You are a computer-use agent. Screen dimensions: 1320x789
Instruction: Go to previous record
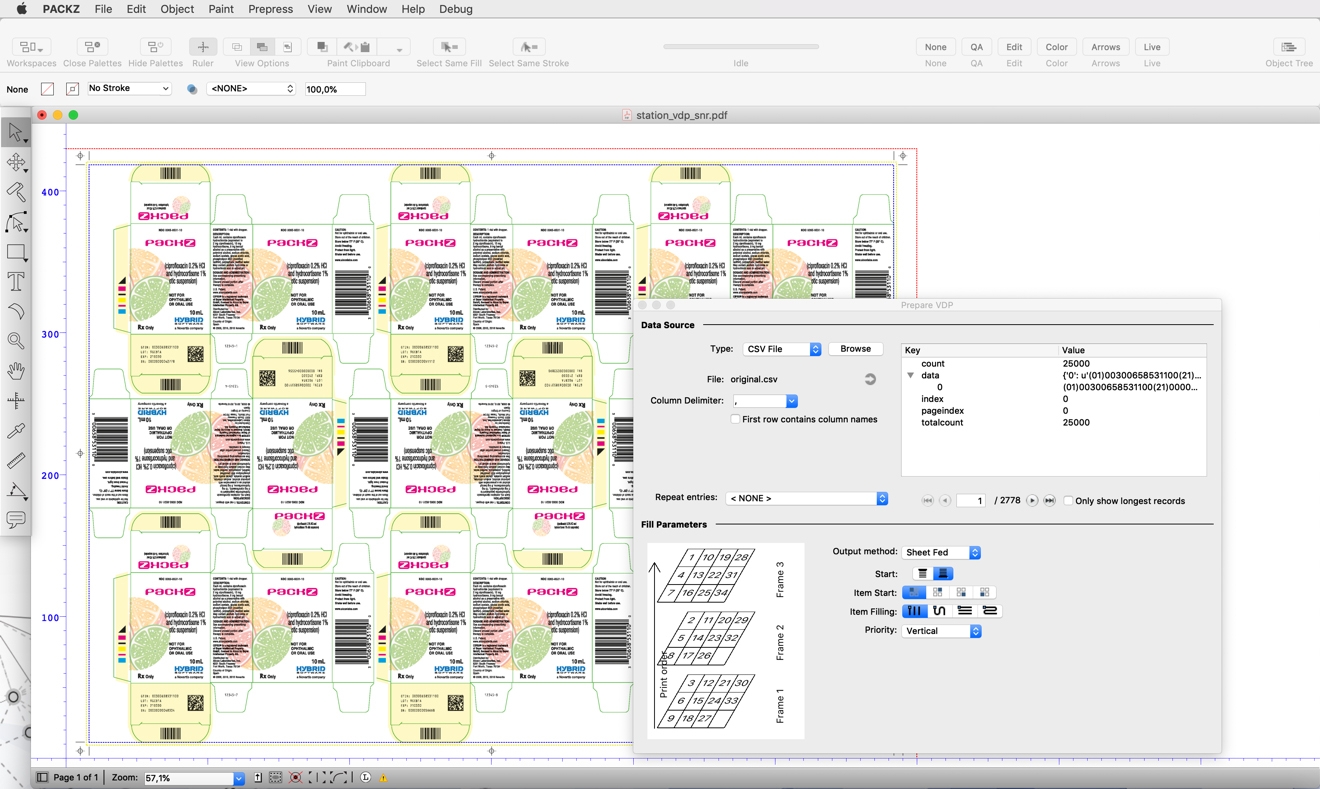tap(944, 501)
